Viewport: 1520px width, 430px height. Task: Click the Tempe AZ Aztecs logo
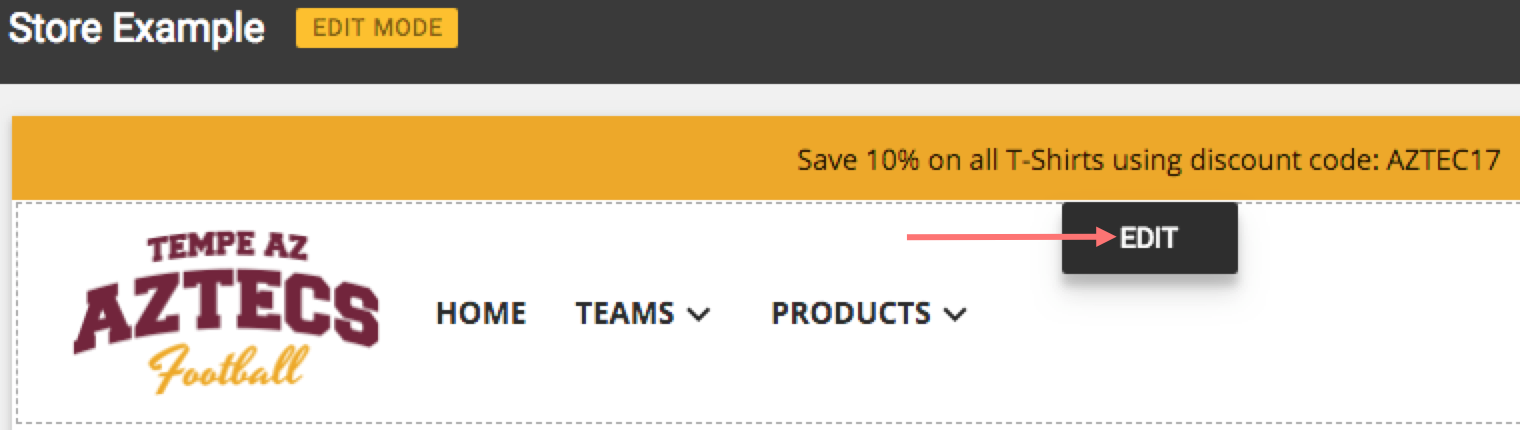point(226,314)
